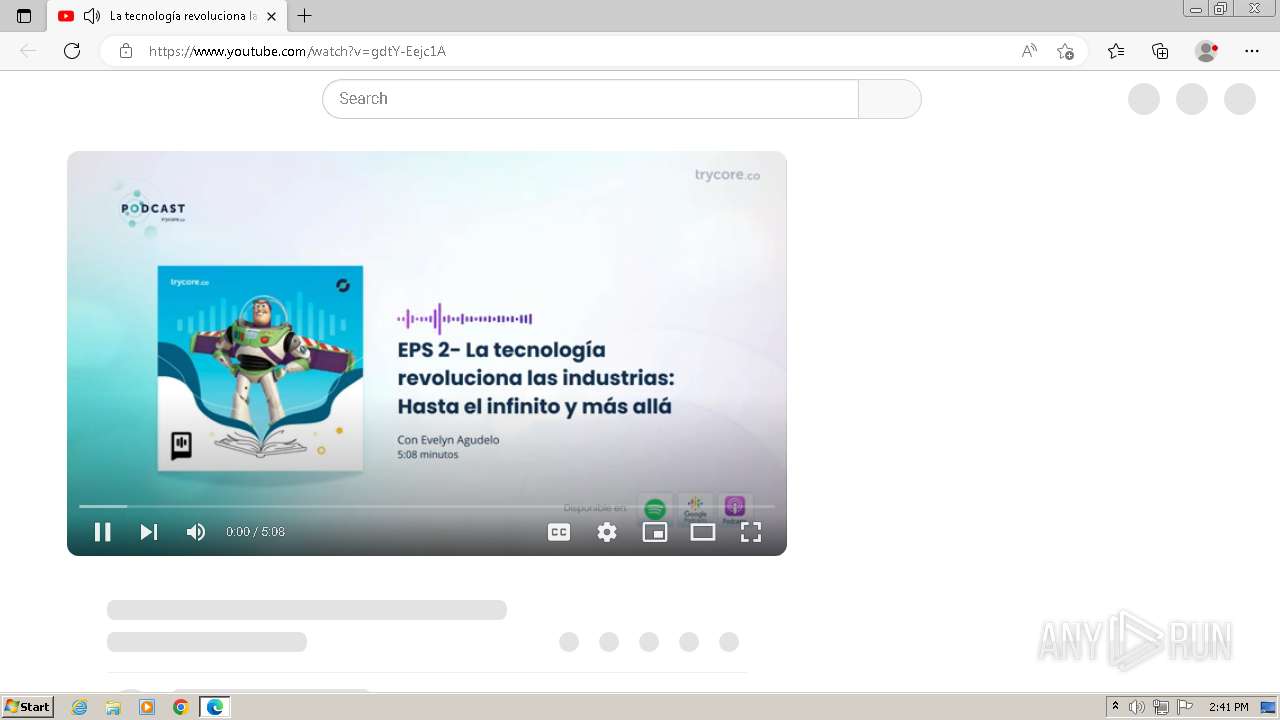The height and width of the screenshot is (720, 1280).
Task: Toggle closed captions on the video
Action: [559, 532]
